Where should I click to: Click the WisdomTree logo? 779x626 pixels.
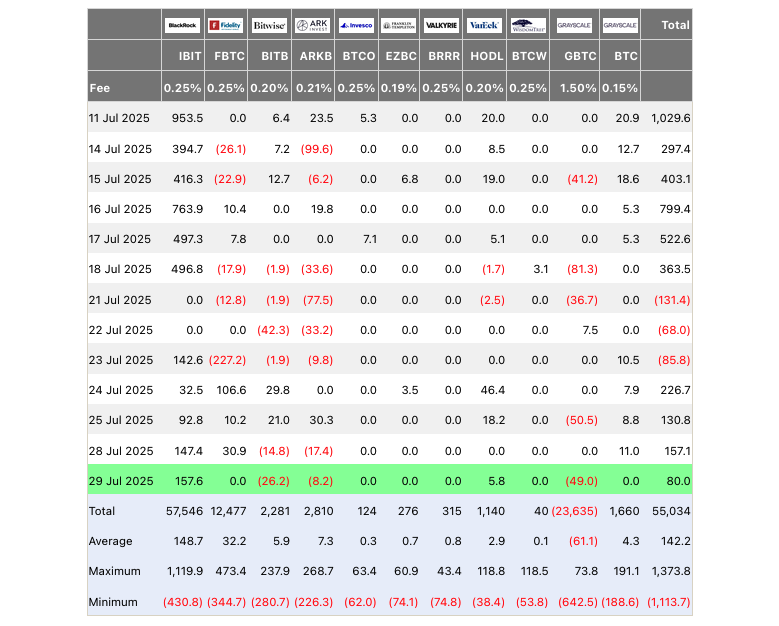point(528,25)
